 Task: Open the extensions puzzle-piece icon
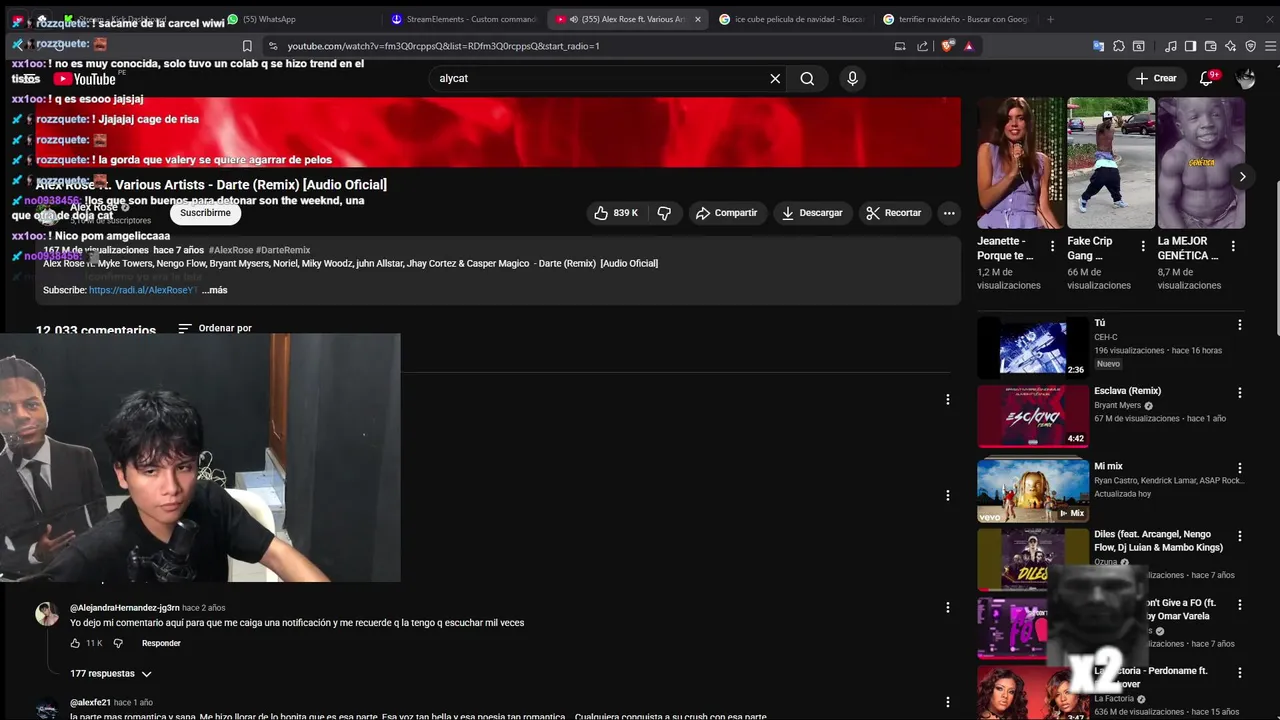click(x=1119, y=46)
